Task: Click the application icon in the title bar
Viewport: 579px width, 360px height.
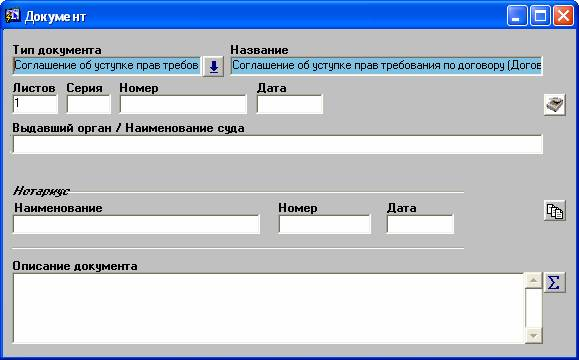Action: click(x=13, y=16)
